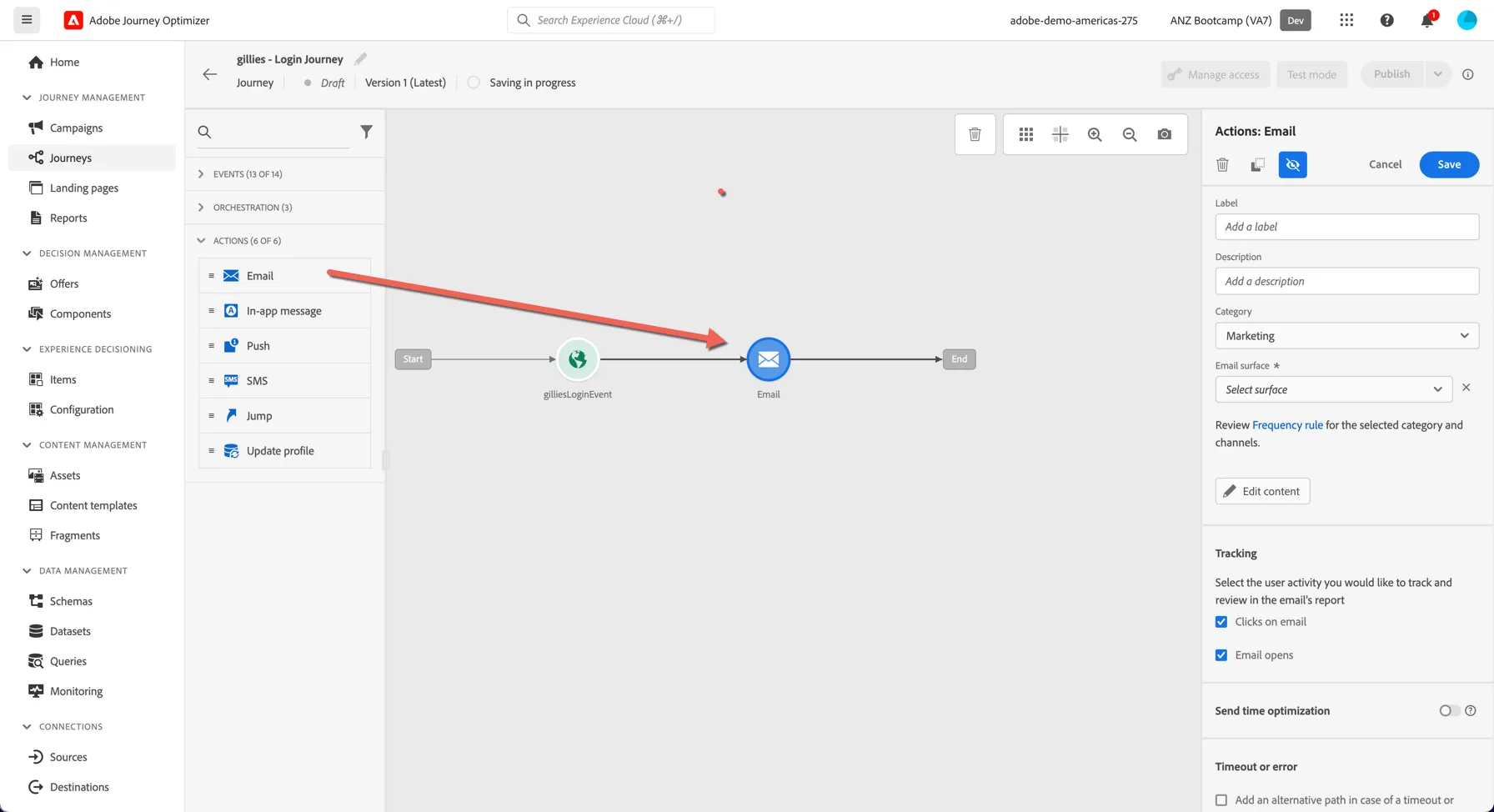The width and height of the screenshot is (1494, 812).
Task: Open the Frequency rule link
Action: (1287, 425)
